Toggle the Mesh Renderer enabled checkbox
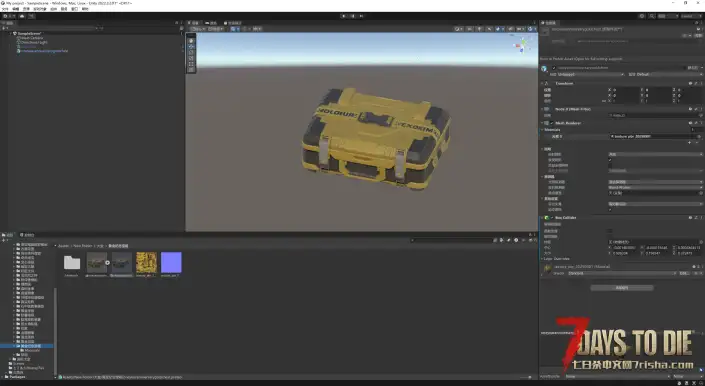 (552, 123)
